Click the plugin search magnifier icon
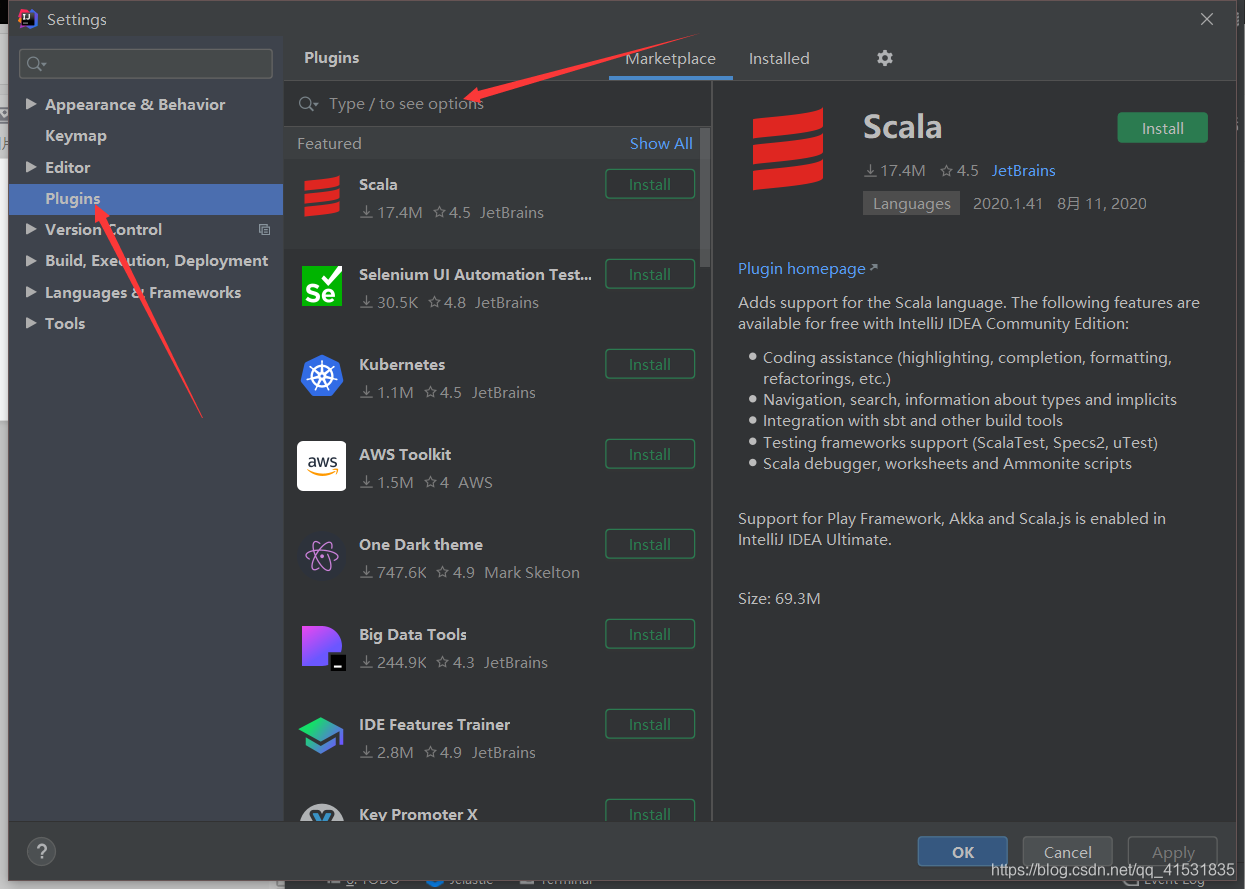 (x=308, y=104)
